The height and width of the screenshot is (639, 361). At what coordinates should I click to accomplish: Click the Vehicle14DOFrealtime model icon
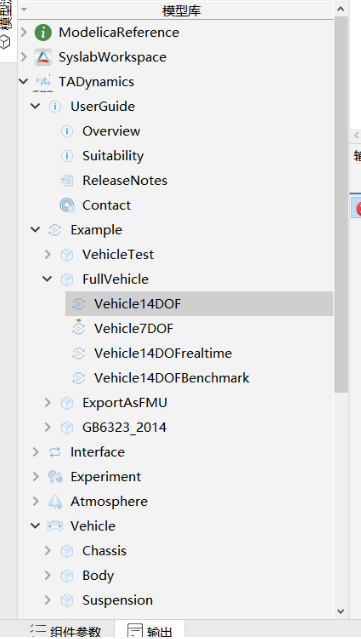79,353
